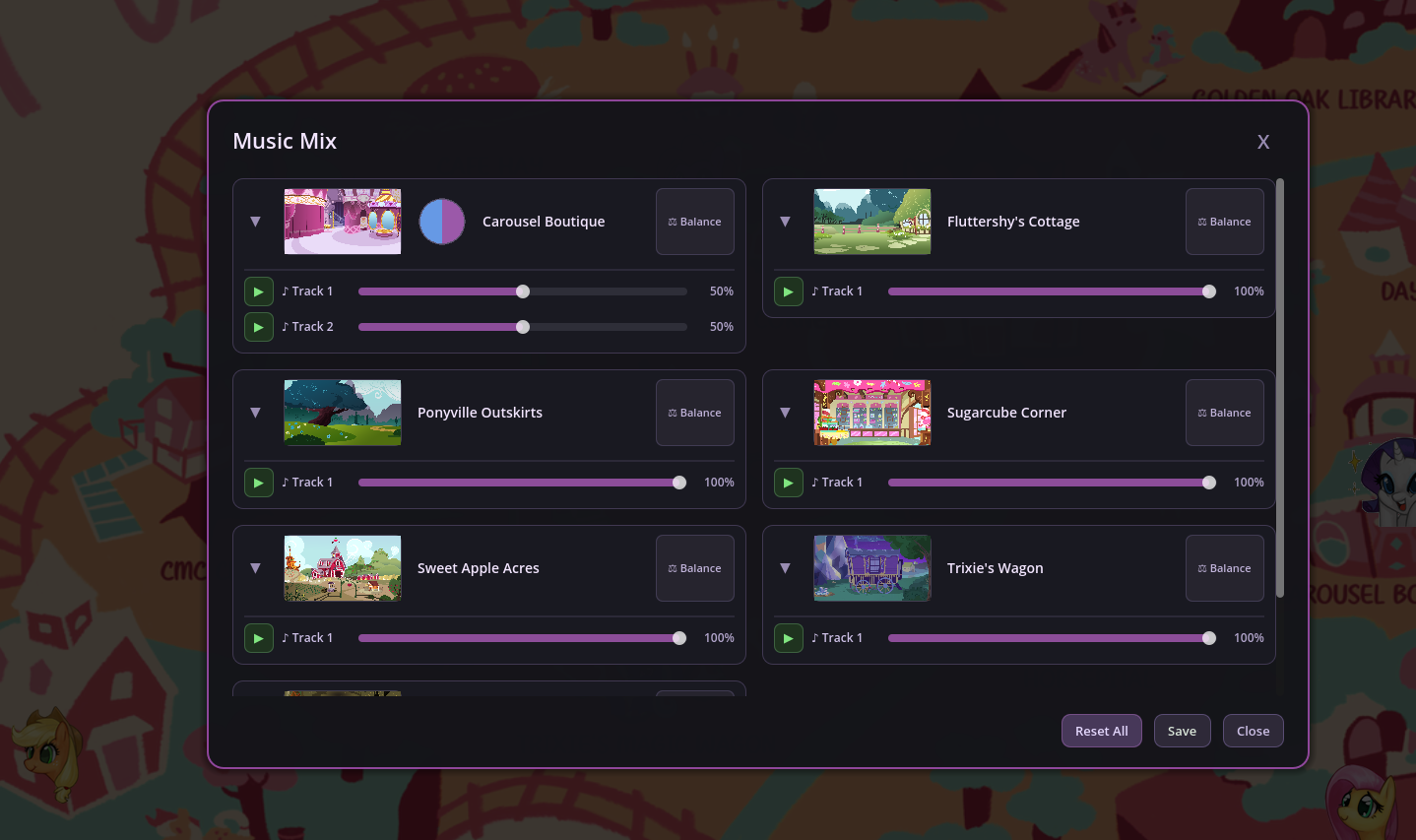
Task: Collapse the Sweet Apple Acres section
Action: coord(255,568)
